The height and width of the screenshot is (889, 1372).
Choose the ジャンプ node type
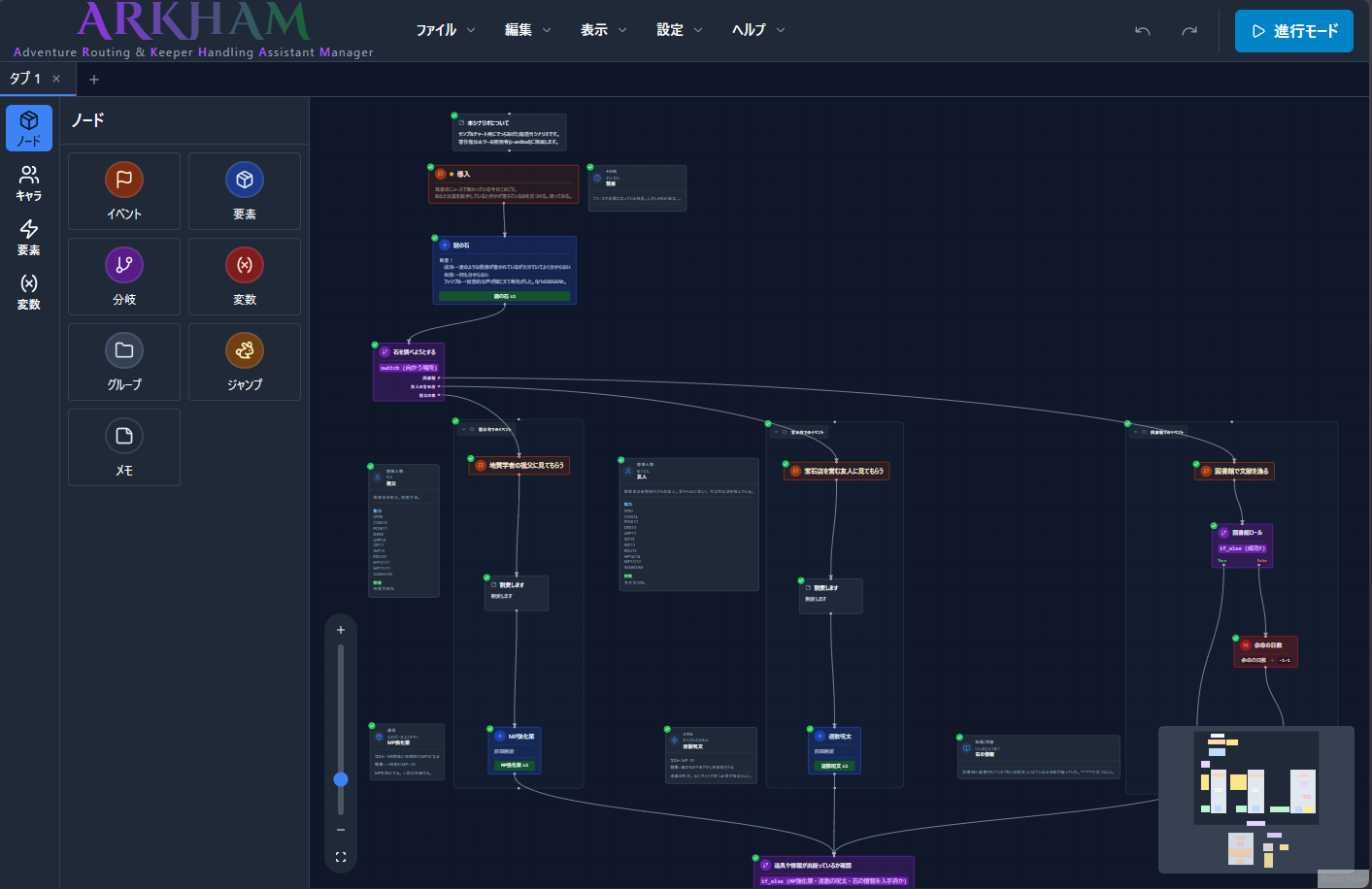[x=245, y=362]
